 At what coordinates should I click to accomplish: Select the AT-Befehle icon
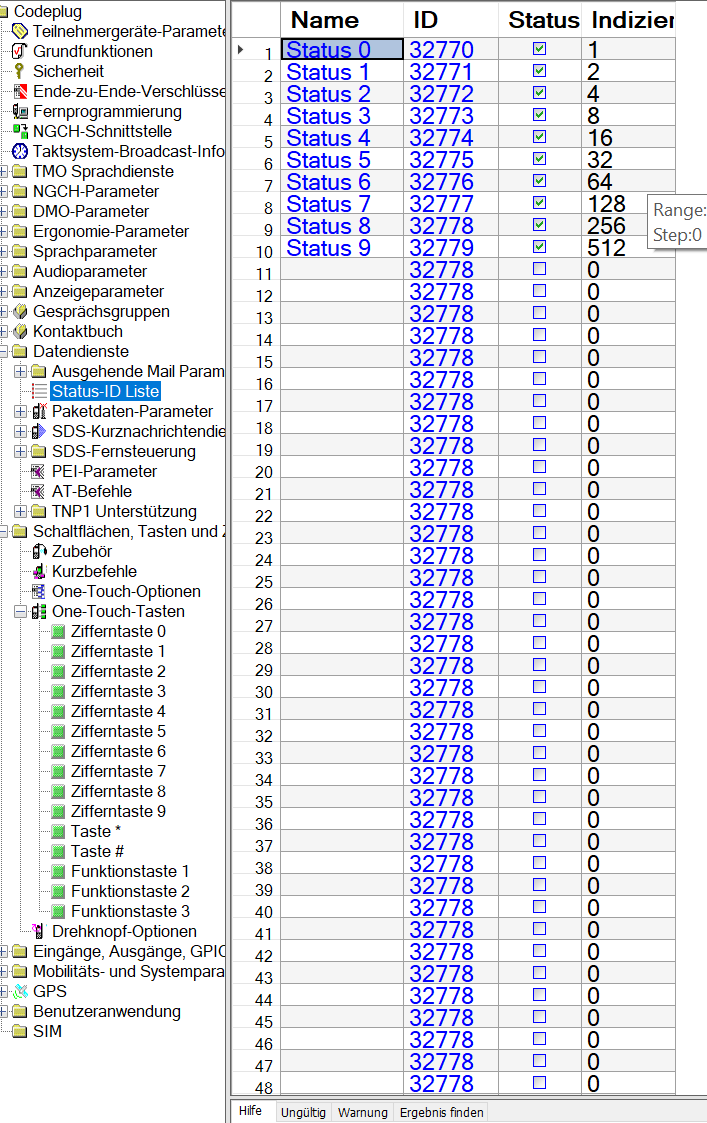pos(39,491)
